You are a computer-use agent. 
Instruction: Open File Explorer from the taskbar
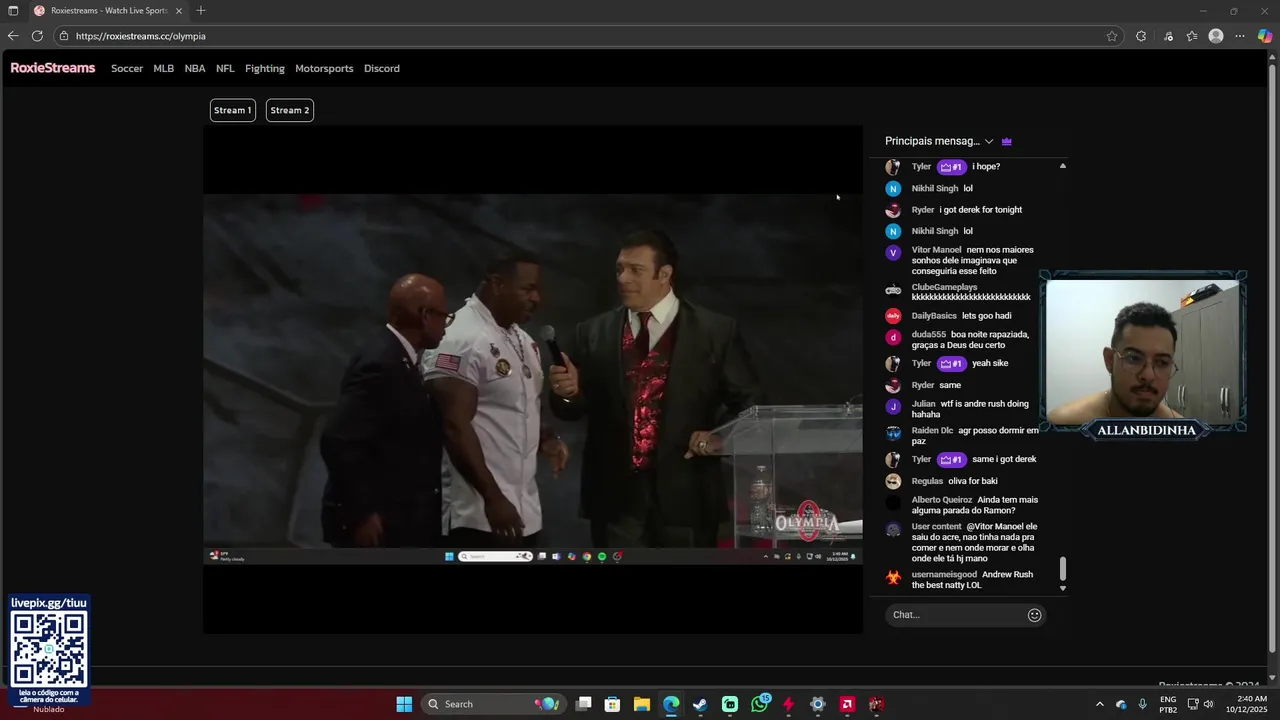(x=642, y=704)
